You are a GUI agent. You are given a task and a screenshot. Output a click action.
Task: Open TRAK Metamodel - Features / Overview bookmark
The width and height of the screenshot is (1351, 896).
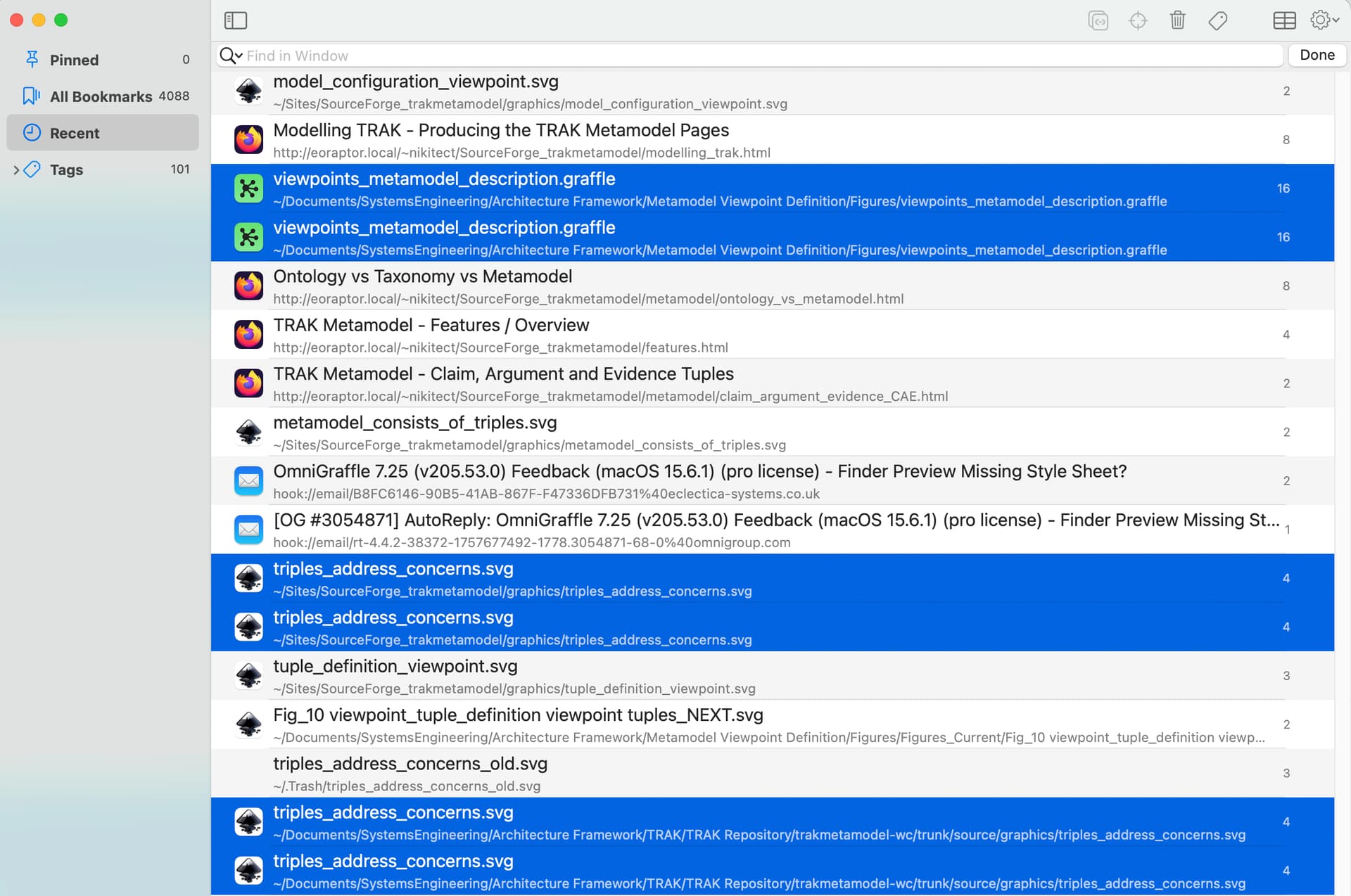click(x=431, y=326)
